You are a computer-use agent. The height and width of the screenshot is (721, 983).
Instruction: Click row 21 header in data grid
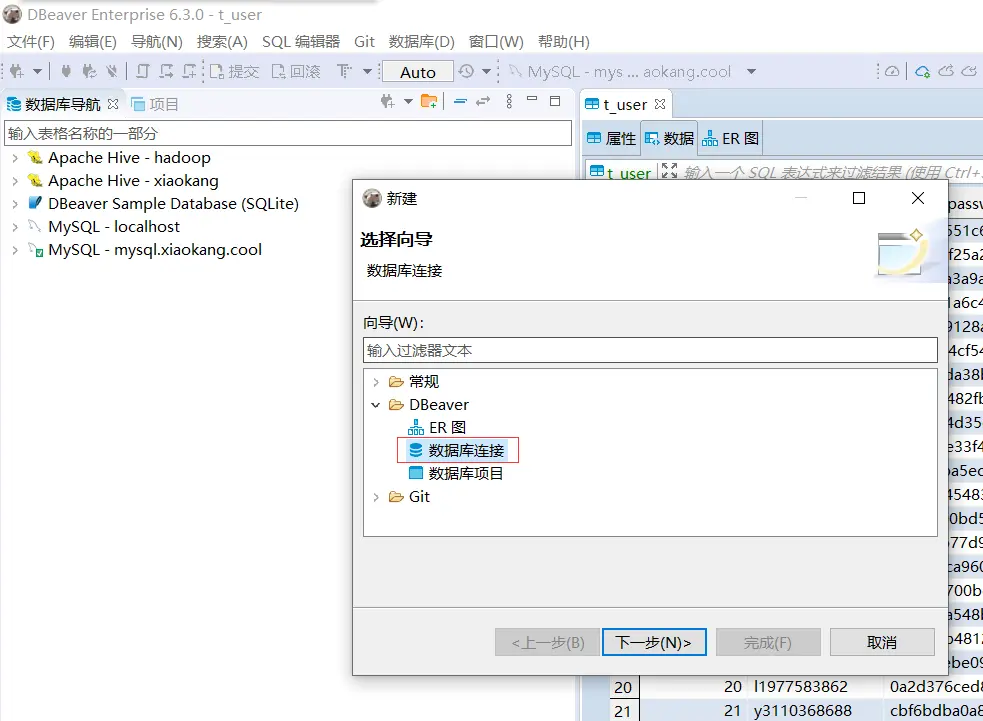click(x=623, y=711)
